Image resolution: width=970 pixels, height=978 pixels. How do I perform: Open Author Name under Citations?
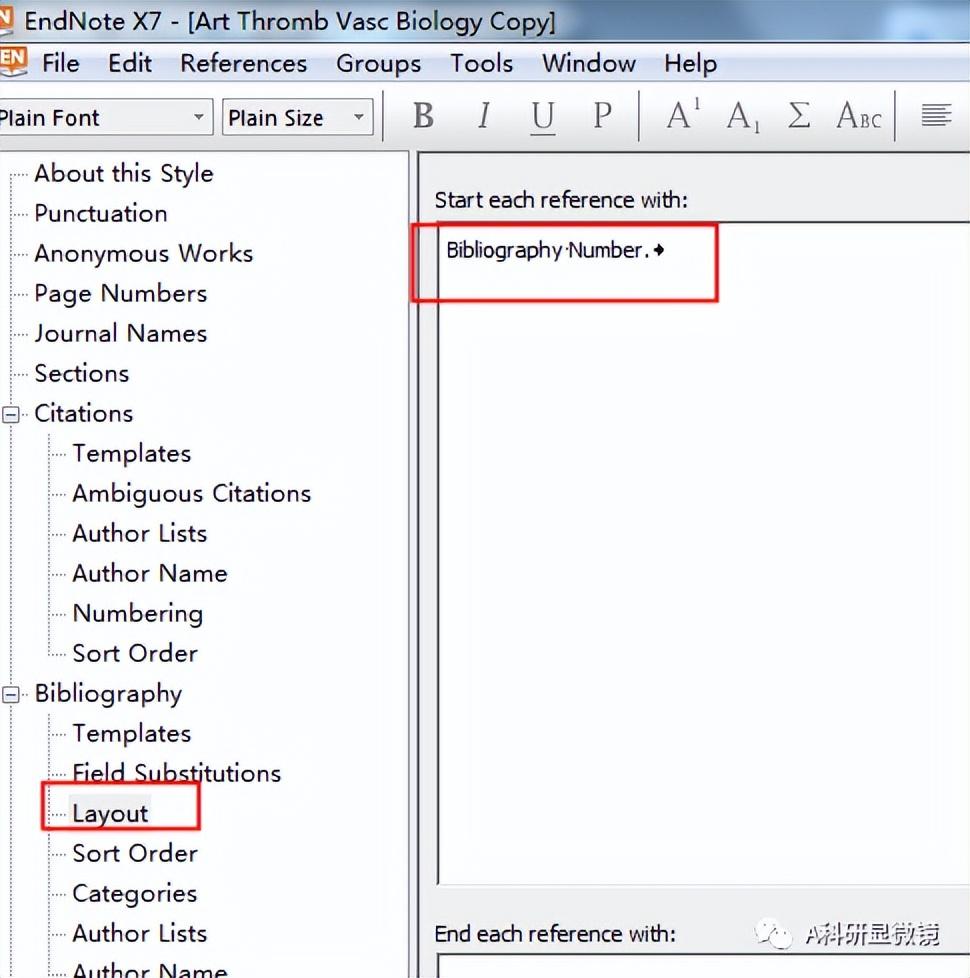tap(150, 573)
